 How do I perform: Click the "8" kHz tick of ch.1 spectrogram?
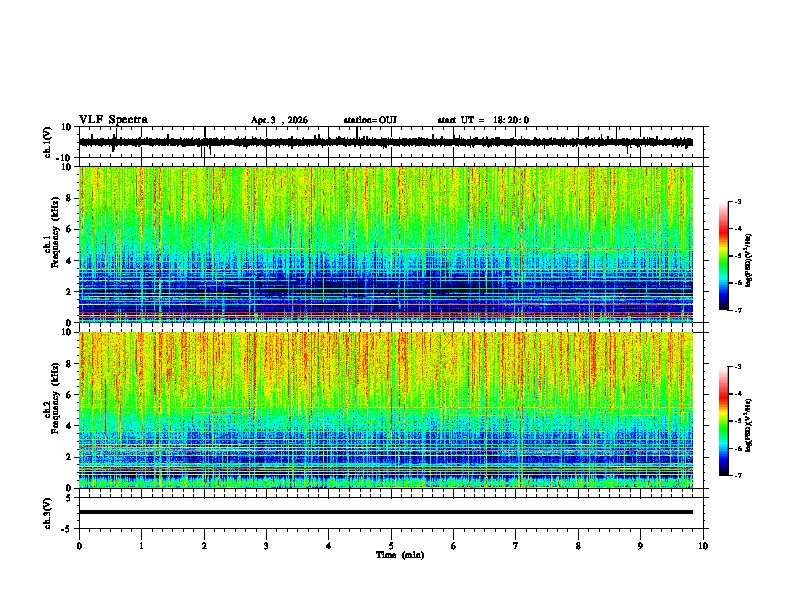[x=69, y=198]
